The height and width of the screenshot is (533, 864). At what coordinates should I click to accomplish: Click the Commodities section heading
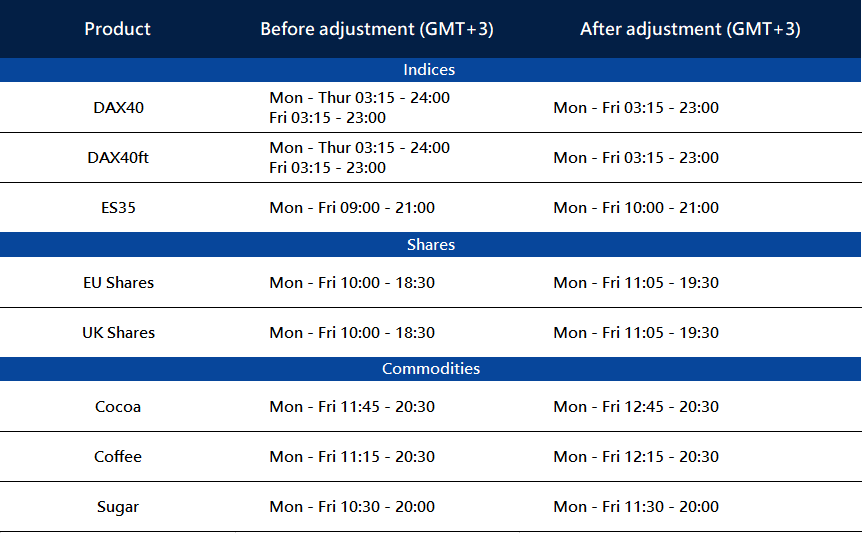431,369
